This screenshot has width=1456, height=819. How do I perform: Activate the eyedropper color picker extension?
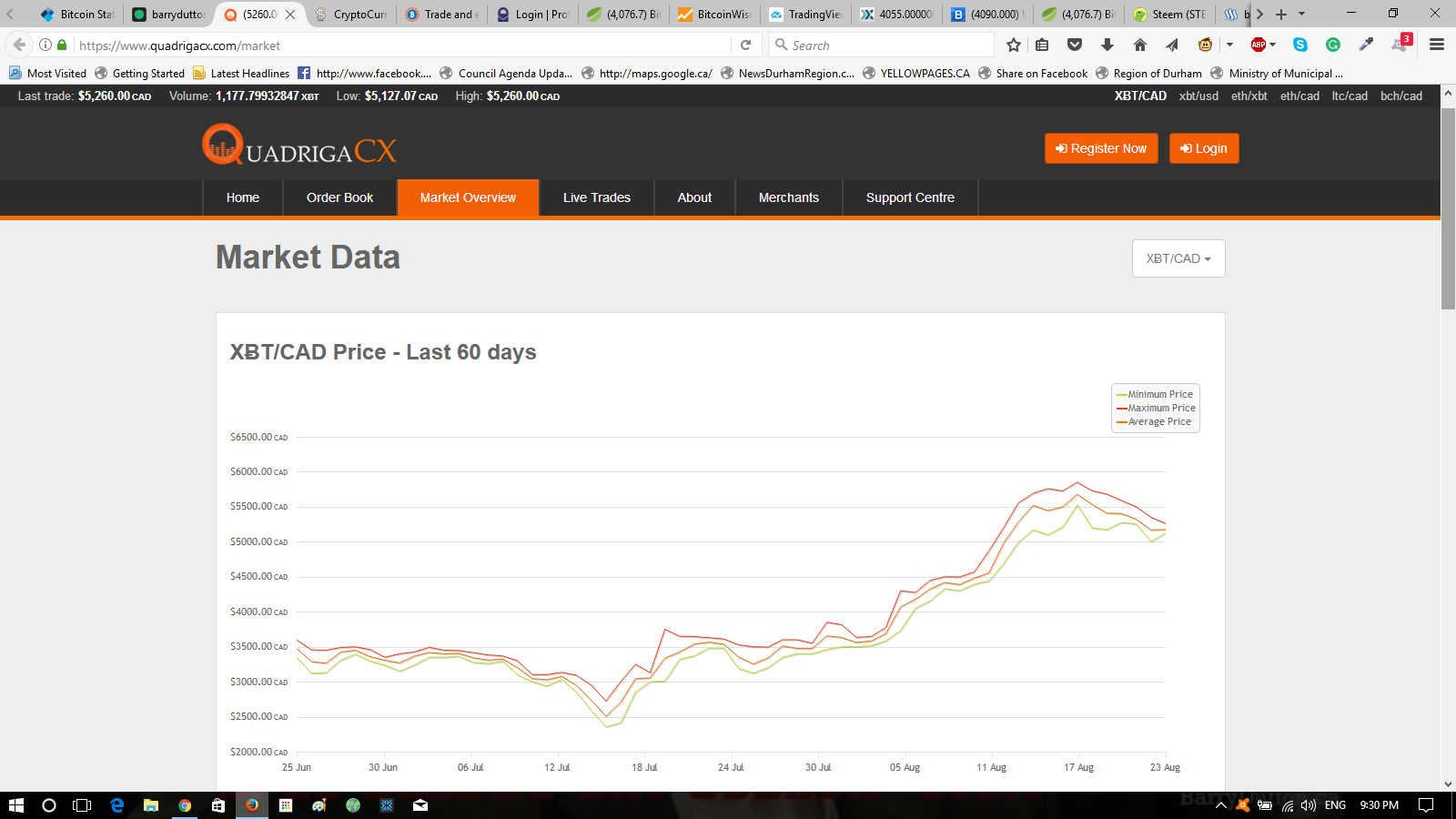(x=1366, y=45)
